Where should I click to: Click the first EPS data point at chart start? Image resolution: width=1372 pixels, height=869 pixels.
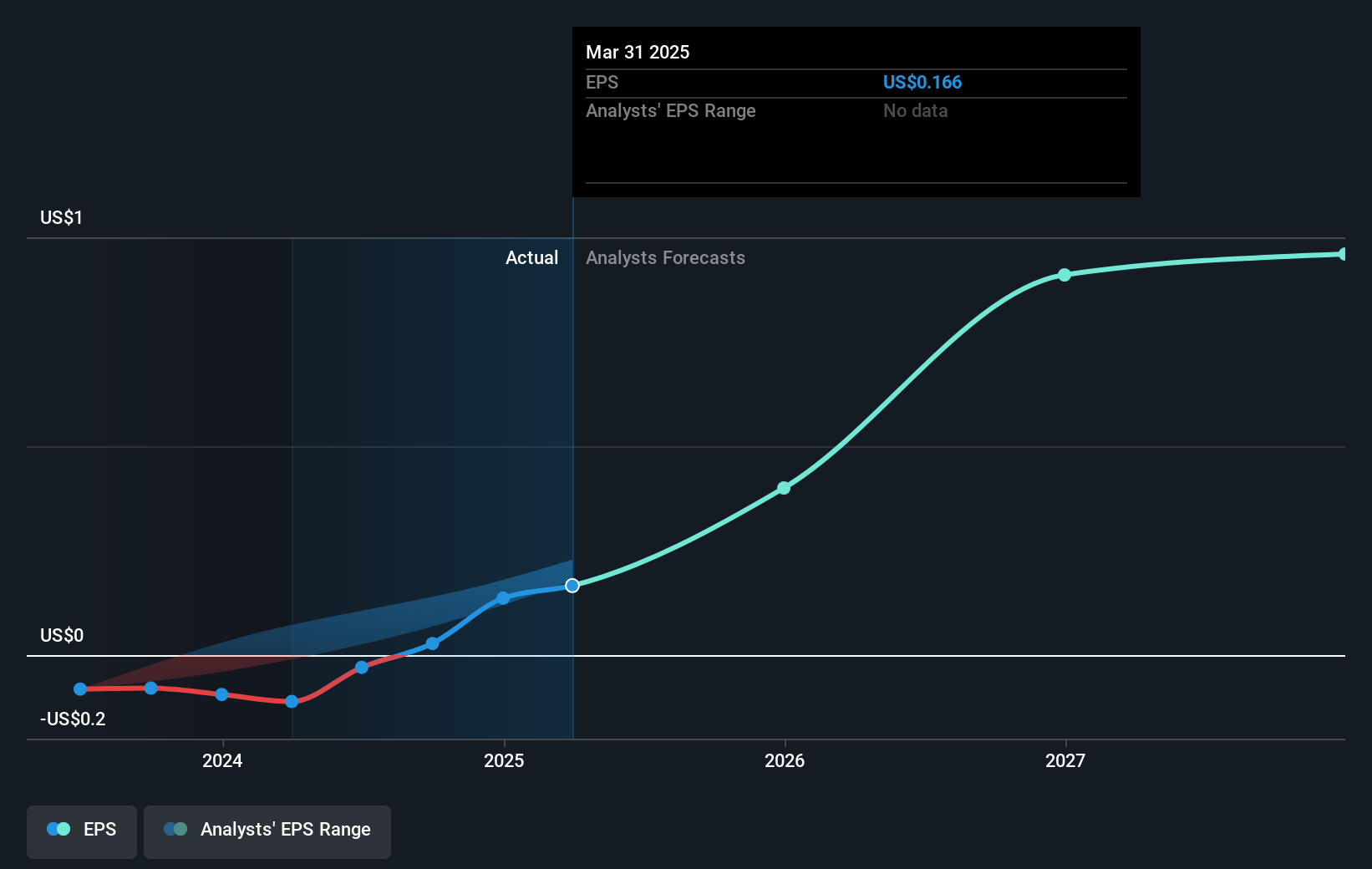(x=80, y=689)
